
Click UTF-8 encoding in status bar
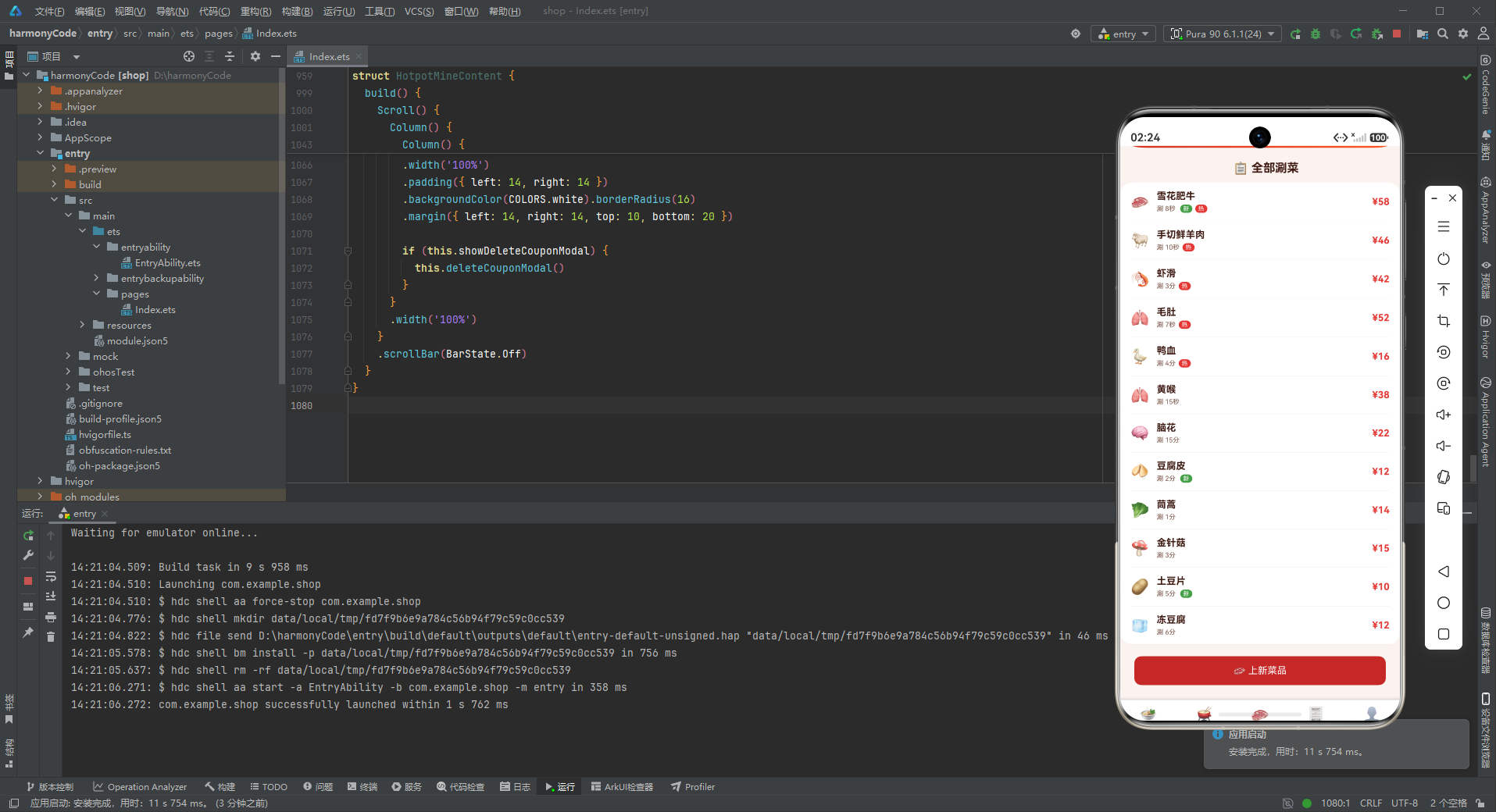pos(1404,803)
